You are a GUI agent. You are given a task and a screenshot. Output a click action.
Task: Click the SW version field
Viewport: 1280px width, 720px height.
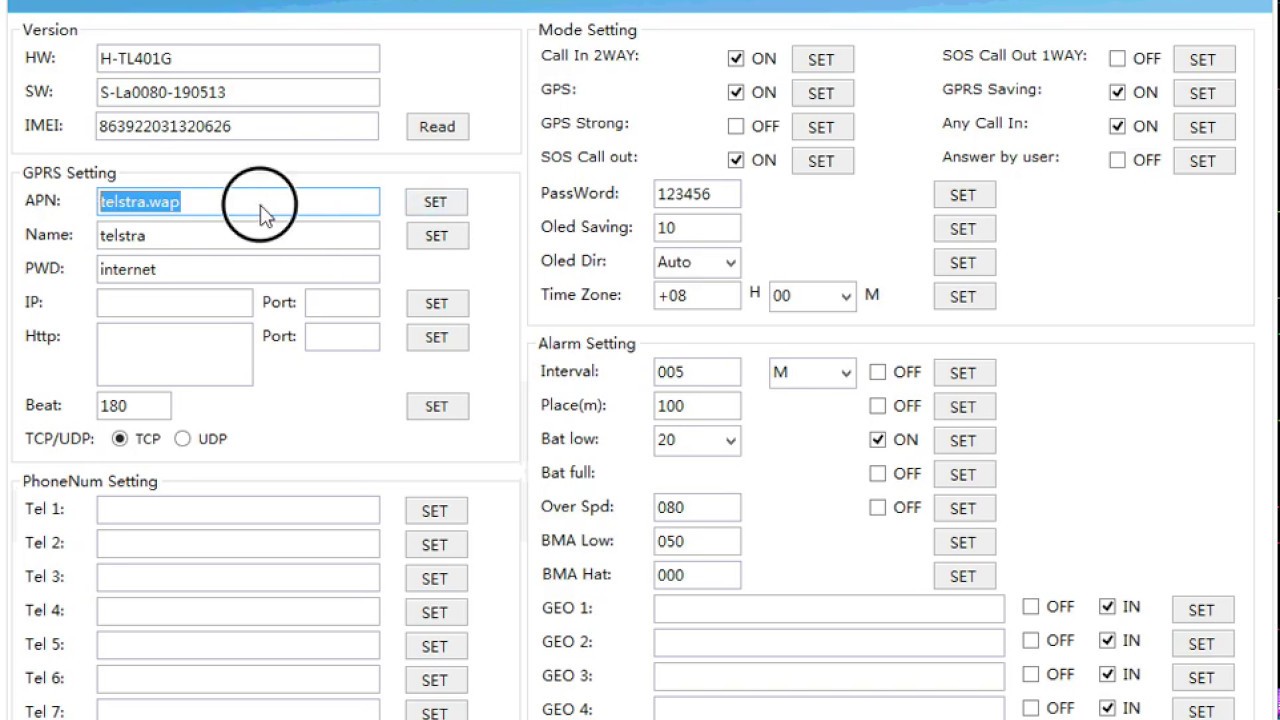238,93
